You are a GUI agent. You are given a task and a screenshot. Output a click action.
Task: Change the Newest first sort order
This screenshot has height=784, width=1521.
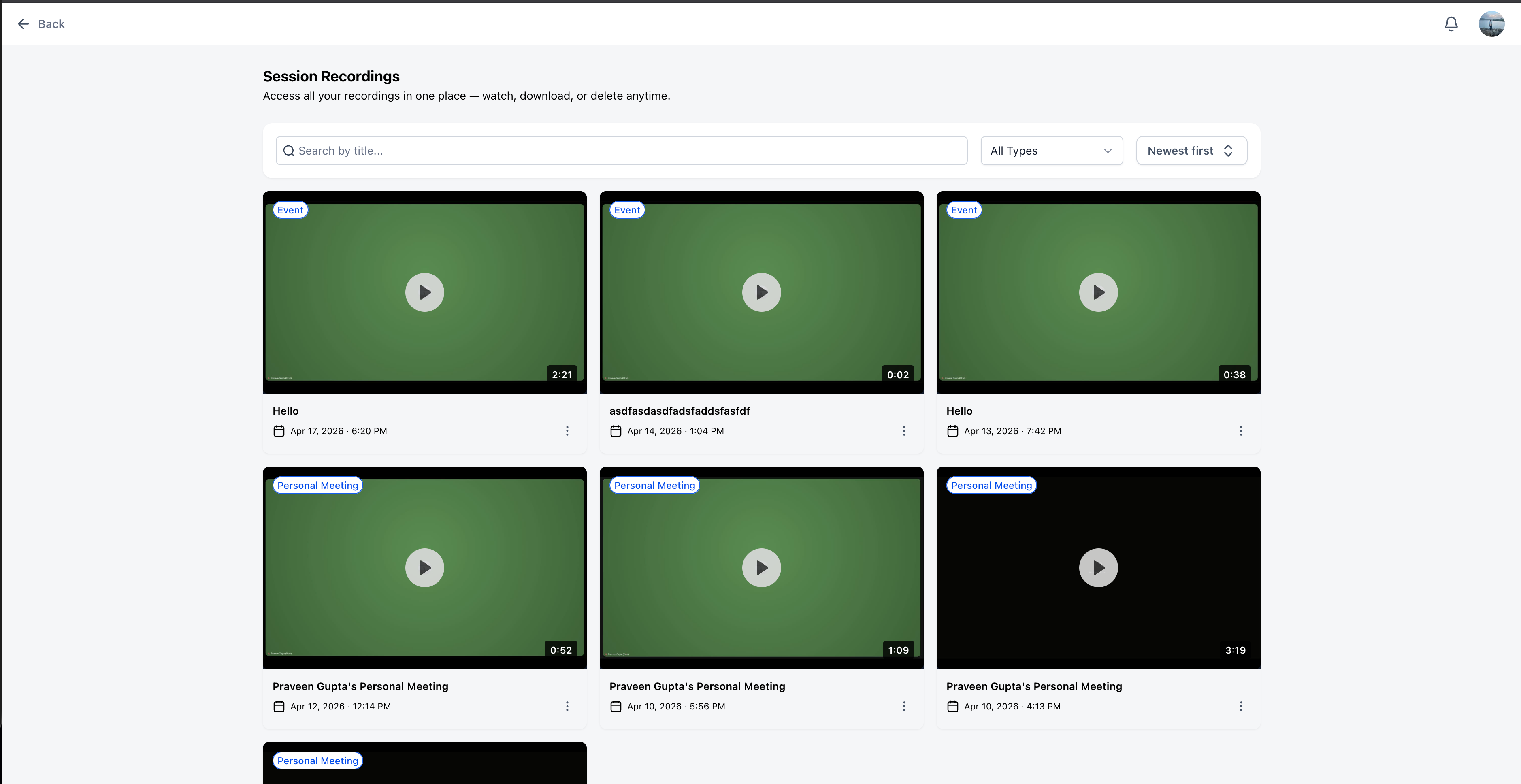[1191, 151]
